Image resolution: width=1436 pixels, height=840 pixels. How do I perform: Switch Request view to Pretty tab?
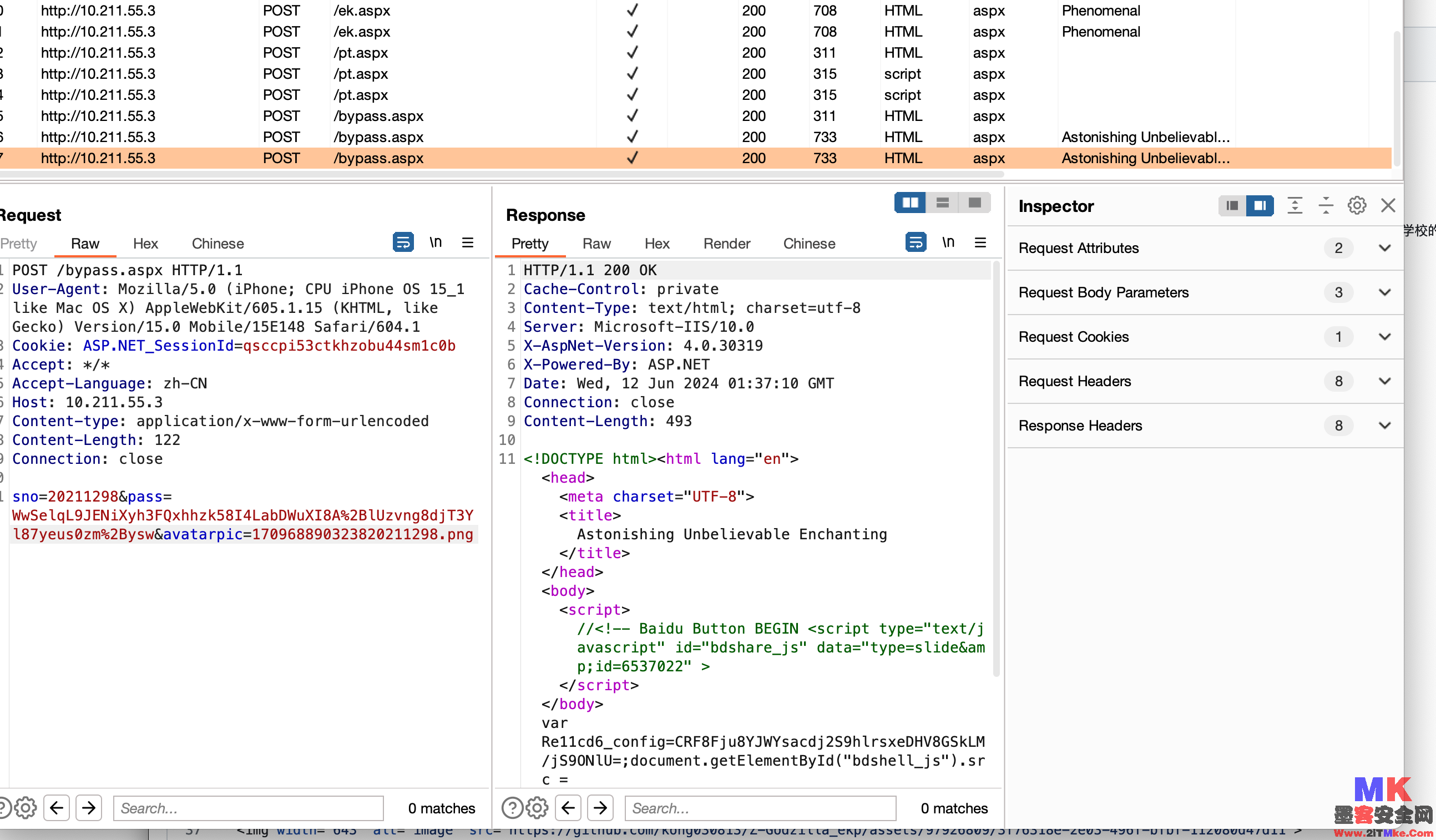tap(18, 244)
